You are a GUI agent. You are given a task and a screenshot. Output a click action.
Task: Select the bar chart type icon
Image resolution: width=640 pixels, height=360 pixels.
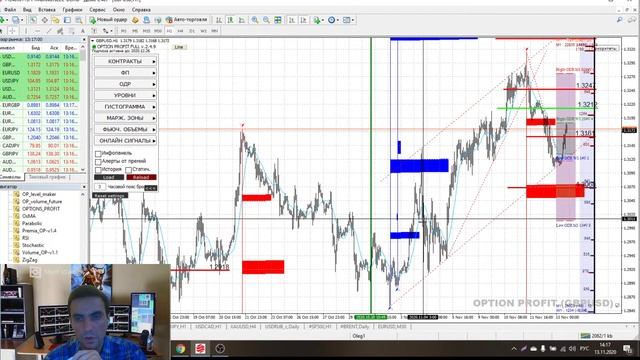pos(219,20)
